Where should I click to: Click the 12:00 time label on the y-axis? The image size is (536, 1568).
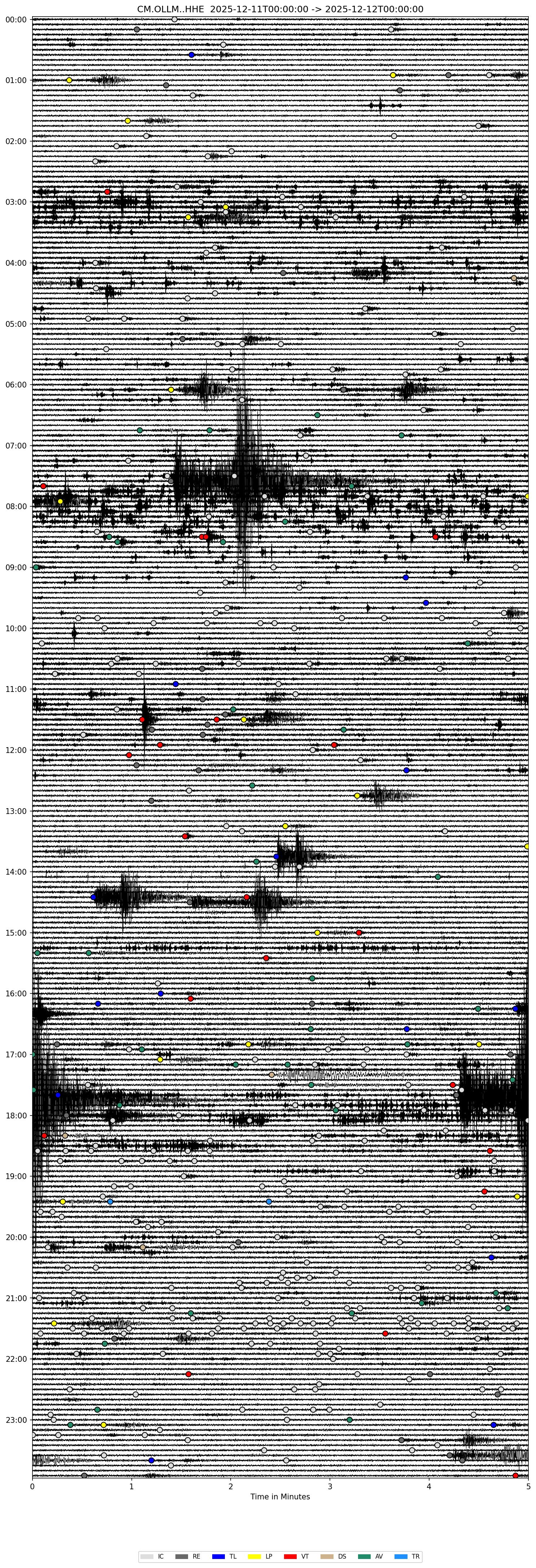[x=17, y=750]
